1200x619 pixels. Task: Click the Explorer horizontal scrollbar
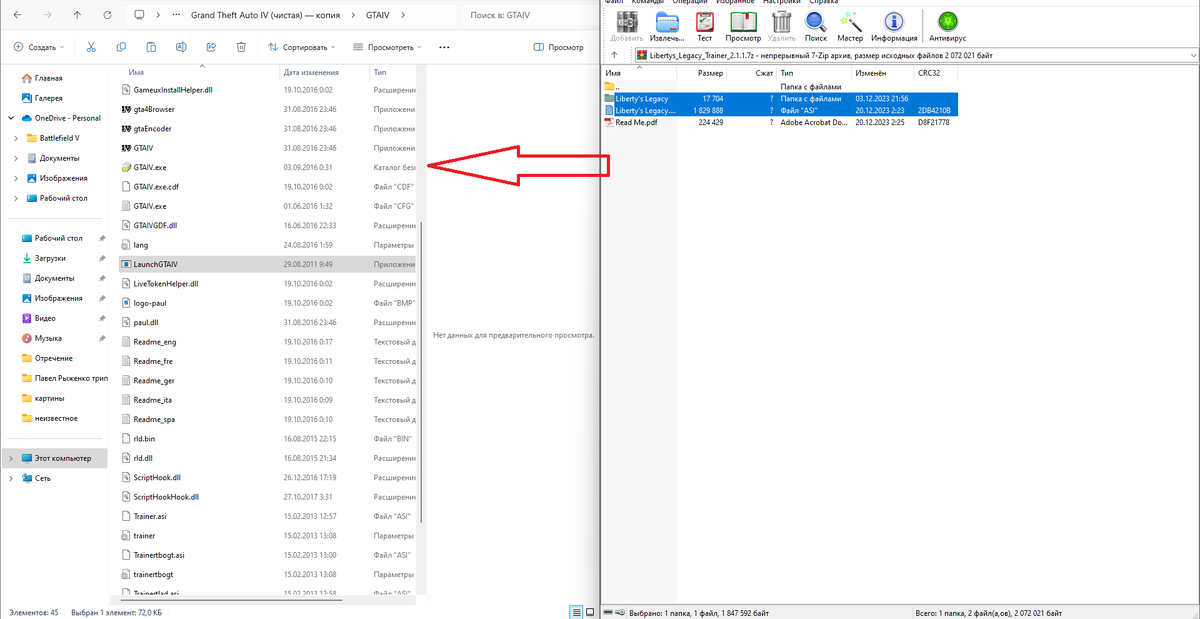coord(230,600)
